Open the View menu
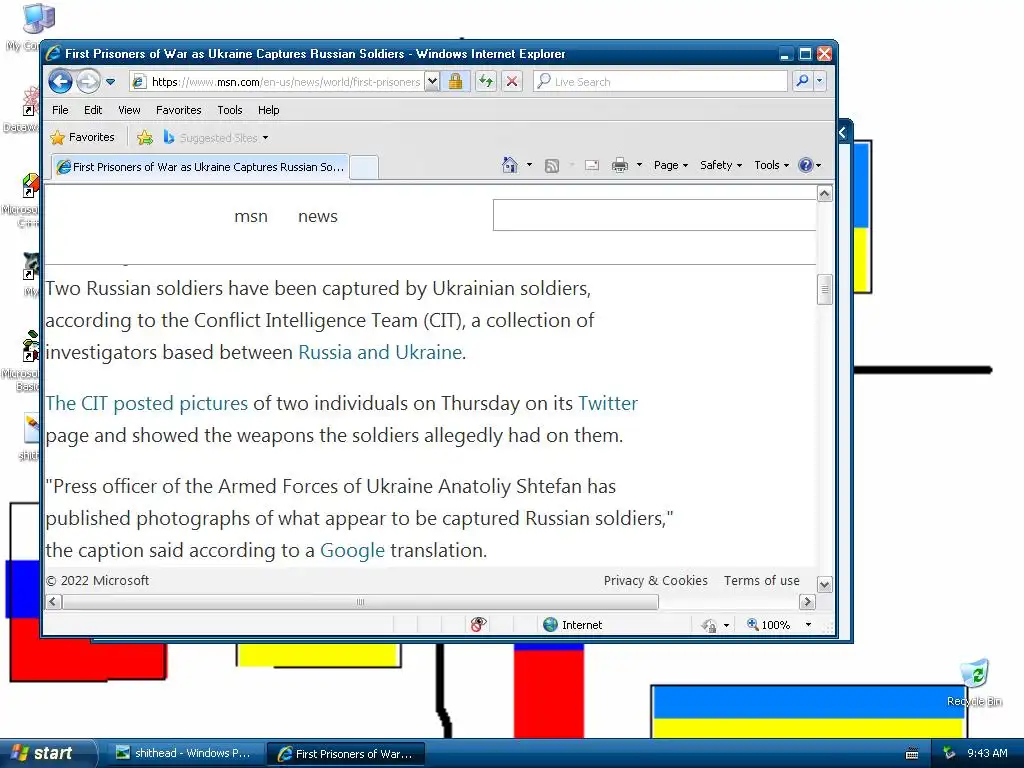Viewport: 1024px width, 768px height. [129, 110]
